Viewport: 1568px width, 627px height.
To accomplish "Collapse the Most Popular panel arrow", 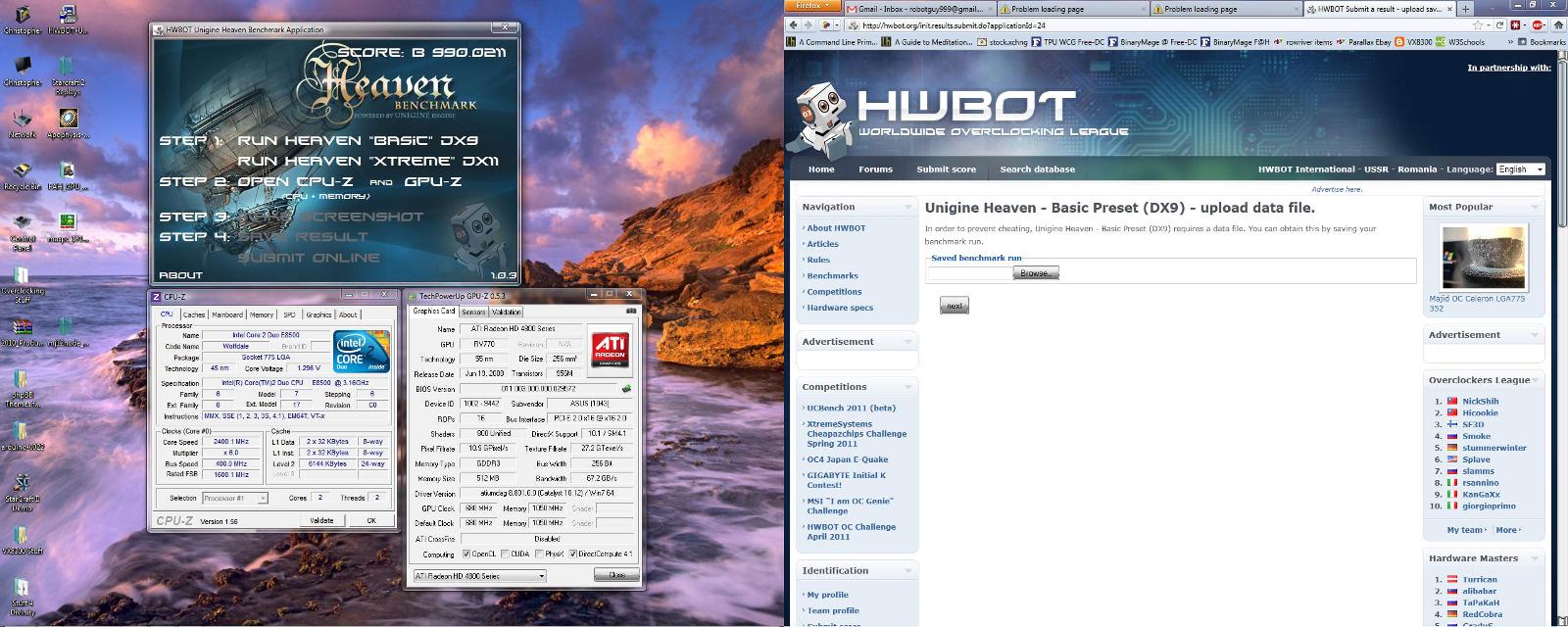I will click(x=1535, y=207).
